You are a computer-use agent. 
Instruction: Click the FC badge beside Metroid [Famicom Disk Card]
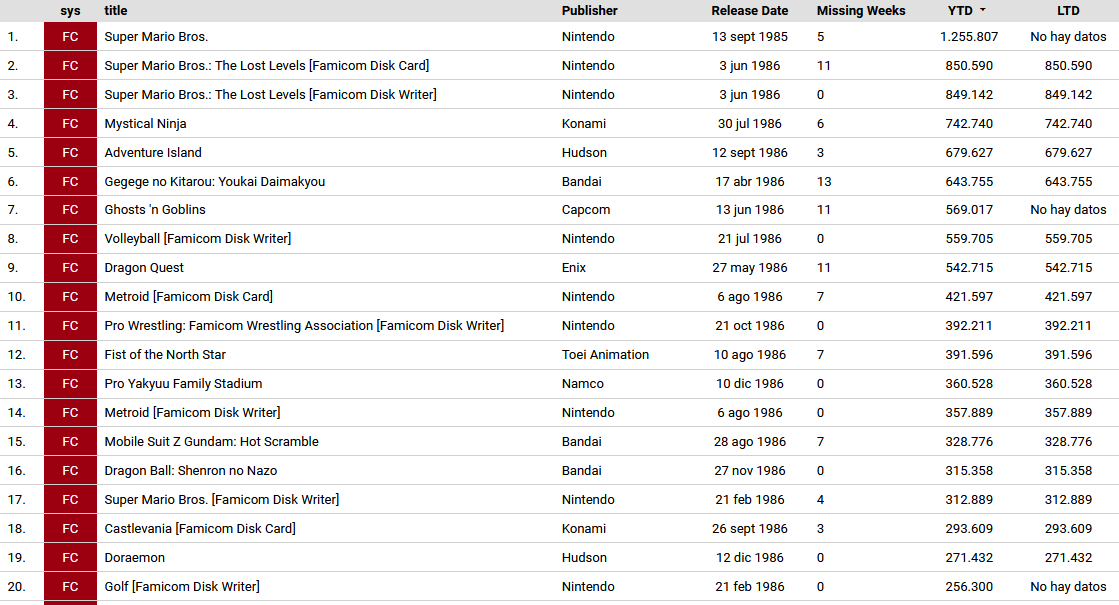pos(70,296)
